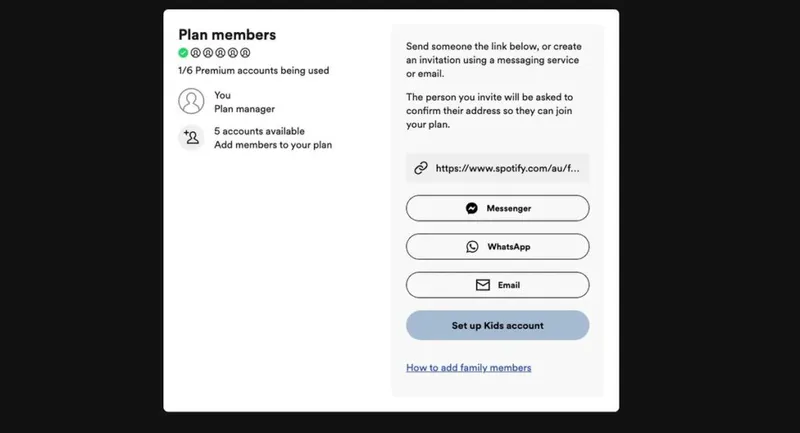Click the 5 accounts available label
The height and width of the screenshot is (433, 800).
(x=259, y=131)
